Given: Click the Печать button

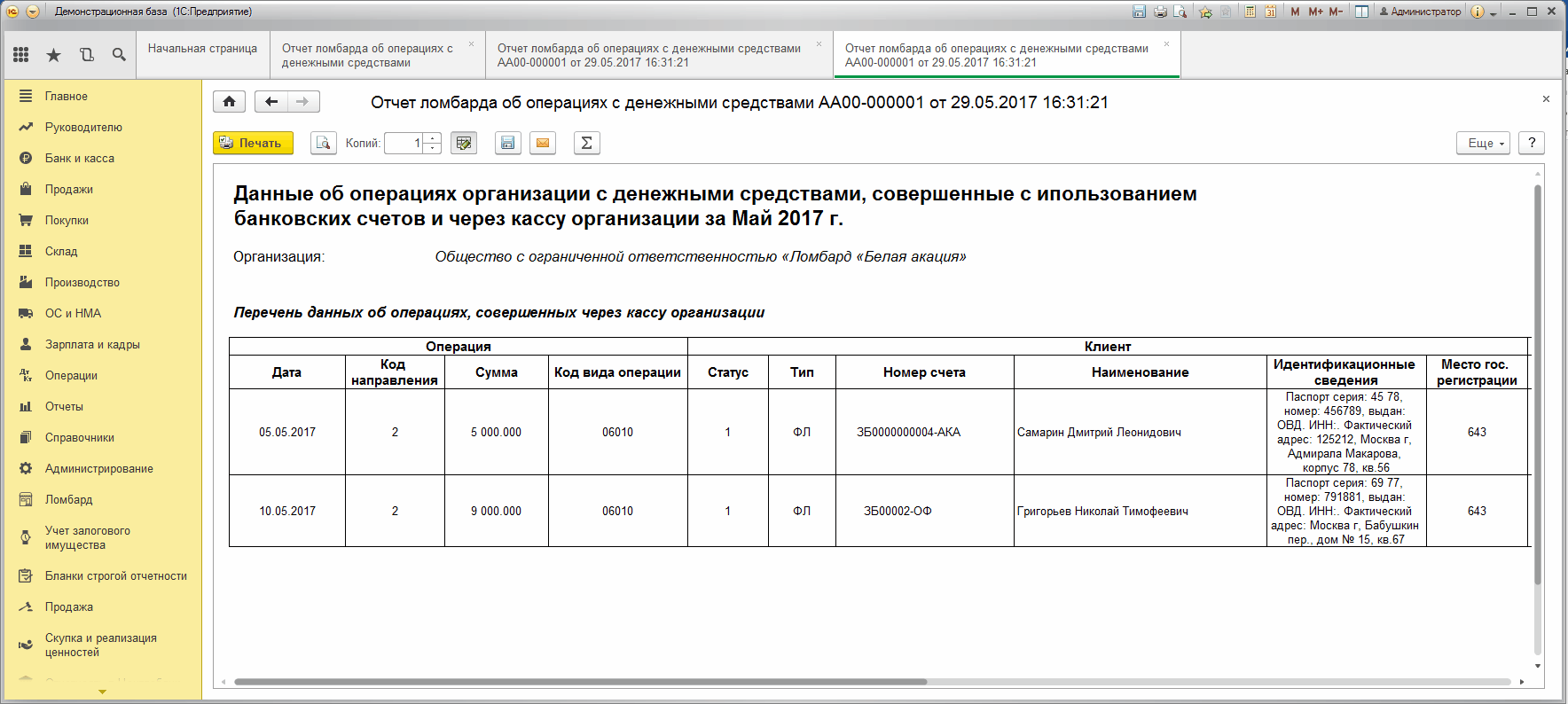Looking at the screenshot, I should pyautogui.click(x=253, y=143).
